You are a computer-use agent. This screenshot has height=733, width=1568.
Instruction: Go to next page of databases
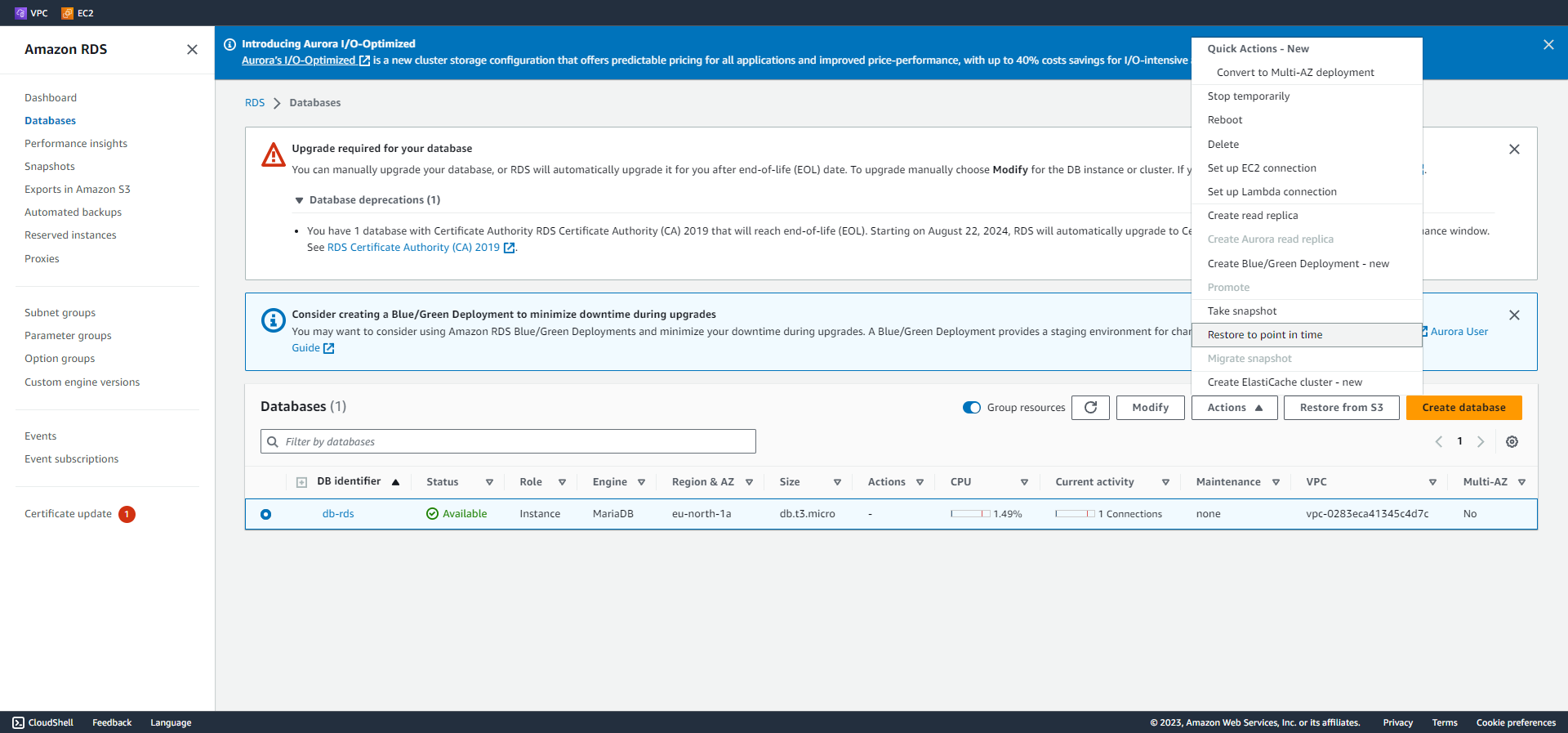[1481, 441]
